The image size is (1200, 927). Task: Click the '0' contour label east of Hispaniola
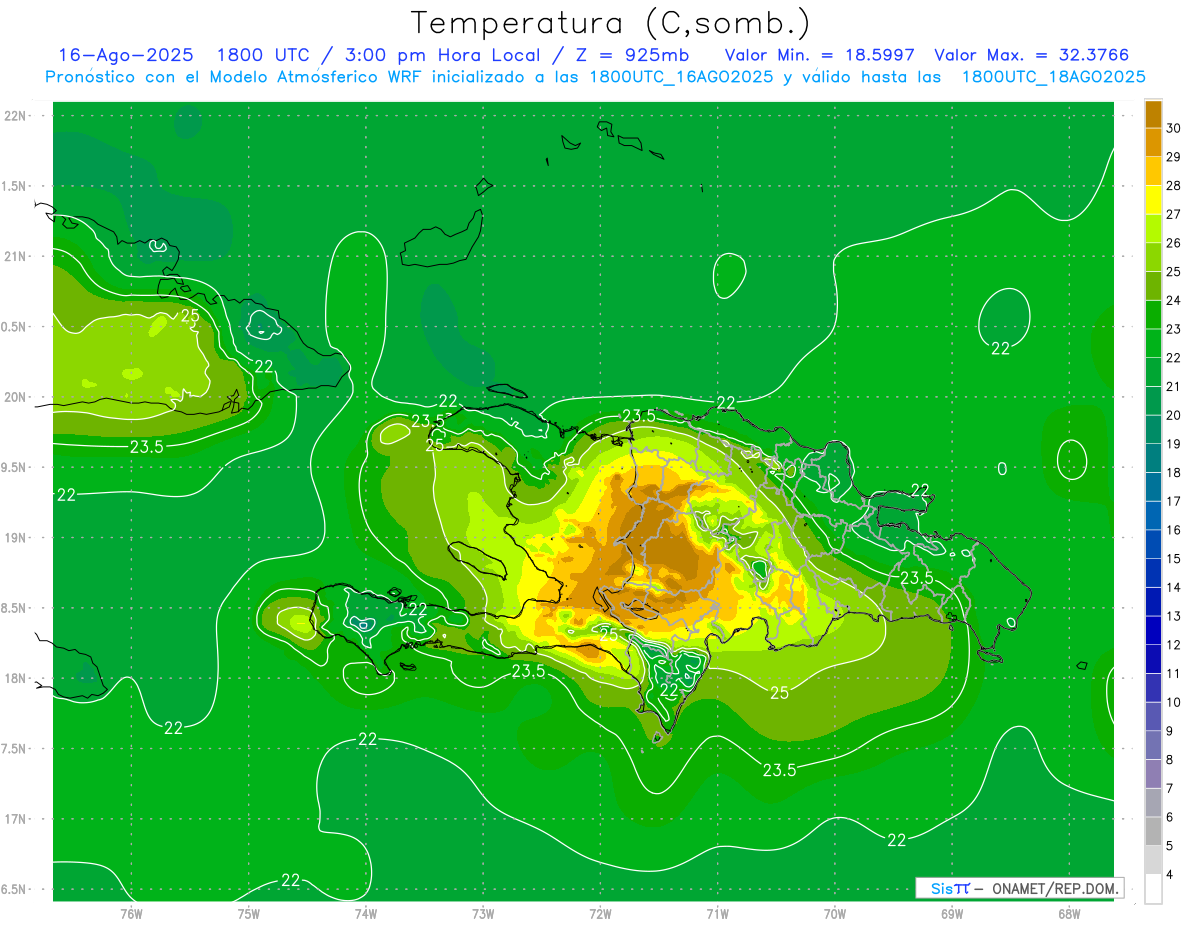1002,469
